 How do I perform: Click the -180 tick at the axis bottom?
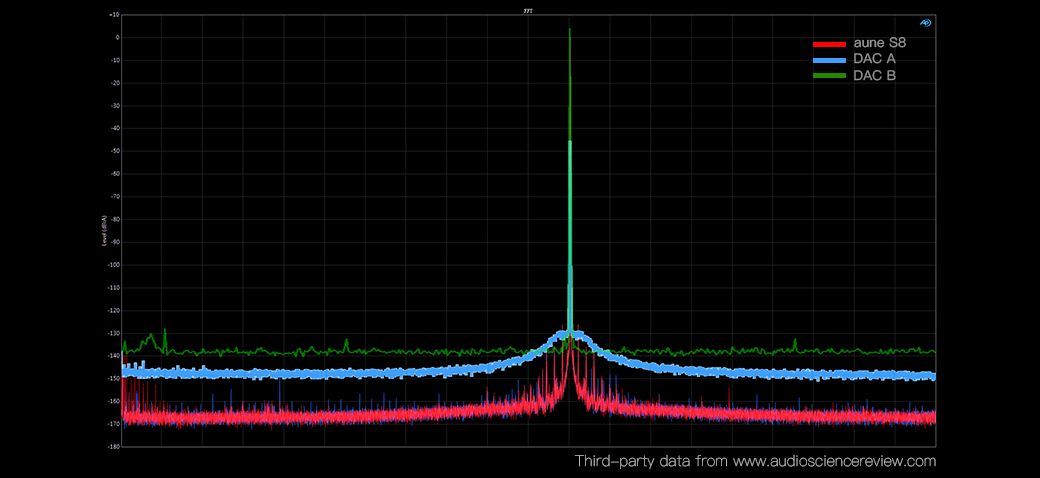(114, 446)
